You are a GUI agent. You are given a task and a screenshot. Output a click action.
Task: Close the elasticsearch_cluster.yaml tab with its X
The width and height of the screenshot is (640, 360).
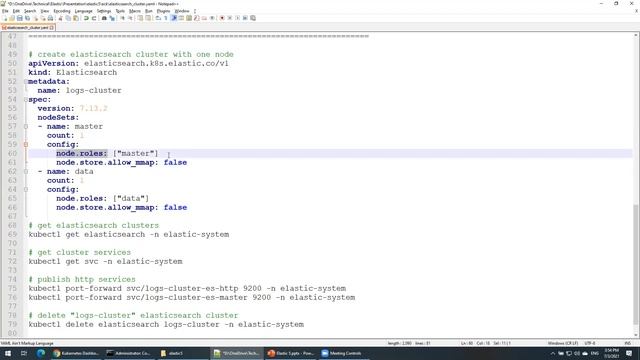click(52, 28)
